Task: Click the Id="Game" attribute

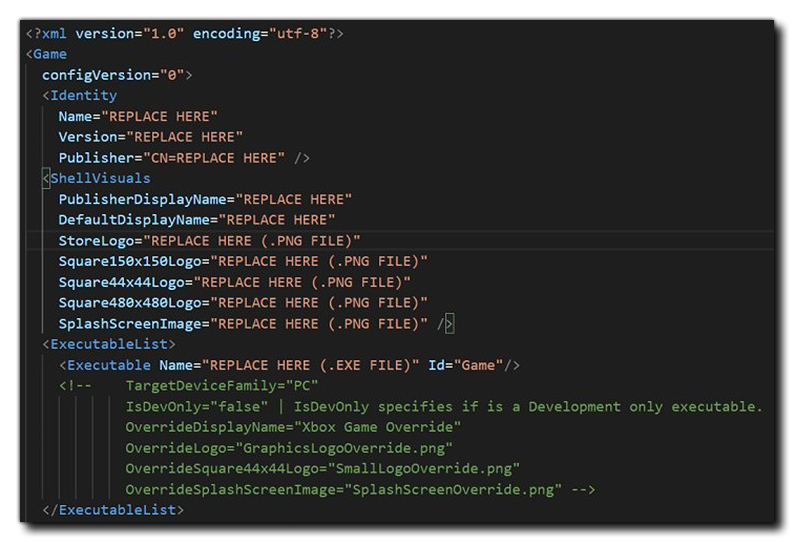Action: [x=466, y=365]
